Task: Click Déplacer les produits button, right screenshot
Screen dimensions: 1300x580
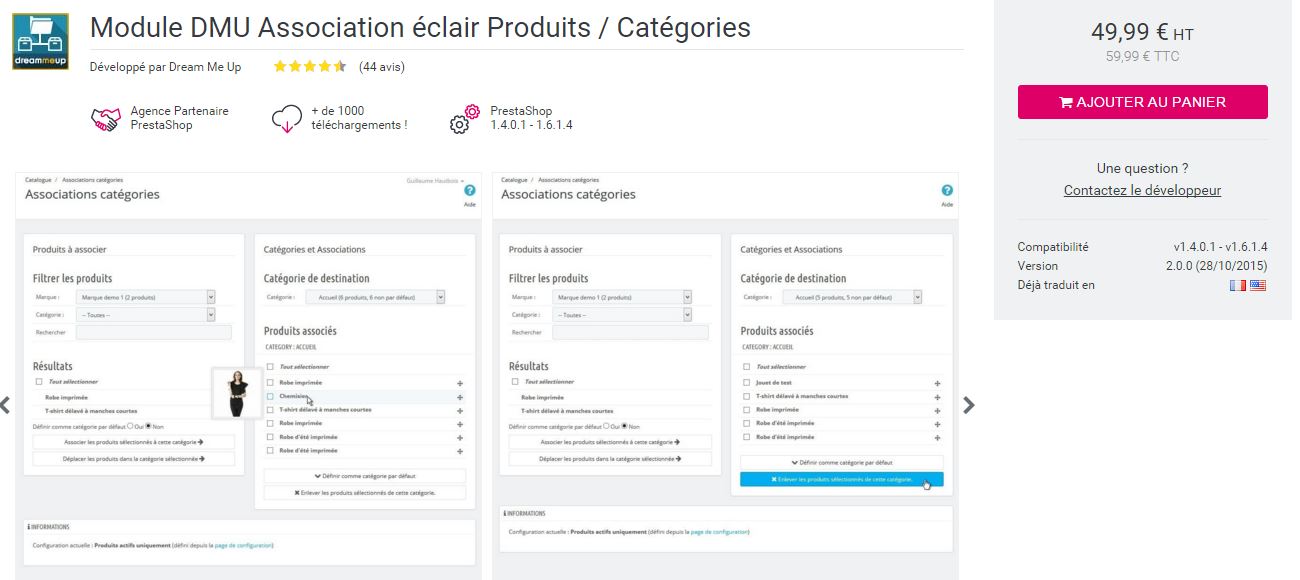Action: coord(610,459)
